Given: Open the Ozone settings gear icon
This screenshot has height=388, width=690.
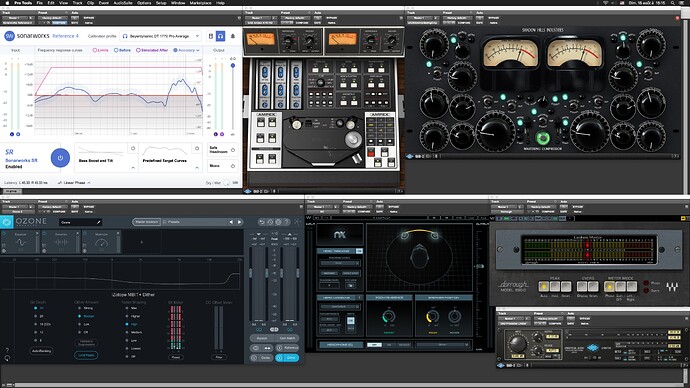Looking at the screenshot, I should click(x=278, y=222).
